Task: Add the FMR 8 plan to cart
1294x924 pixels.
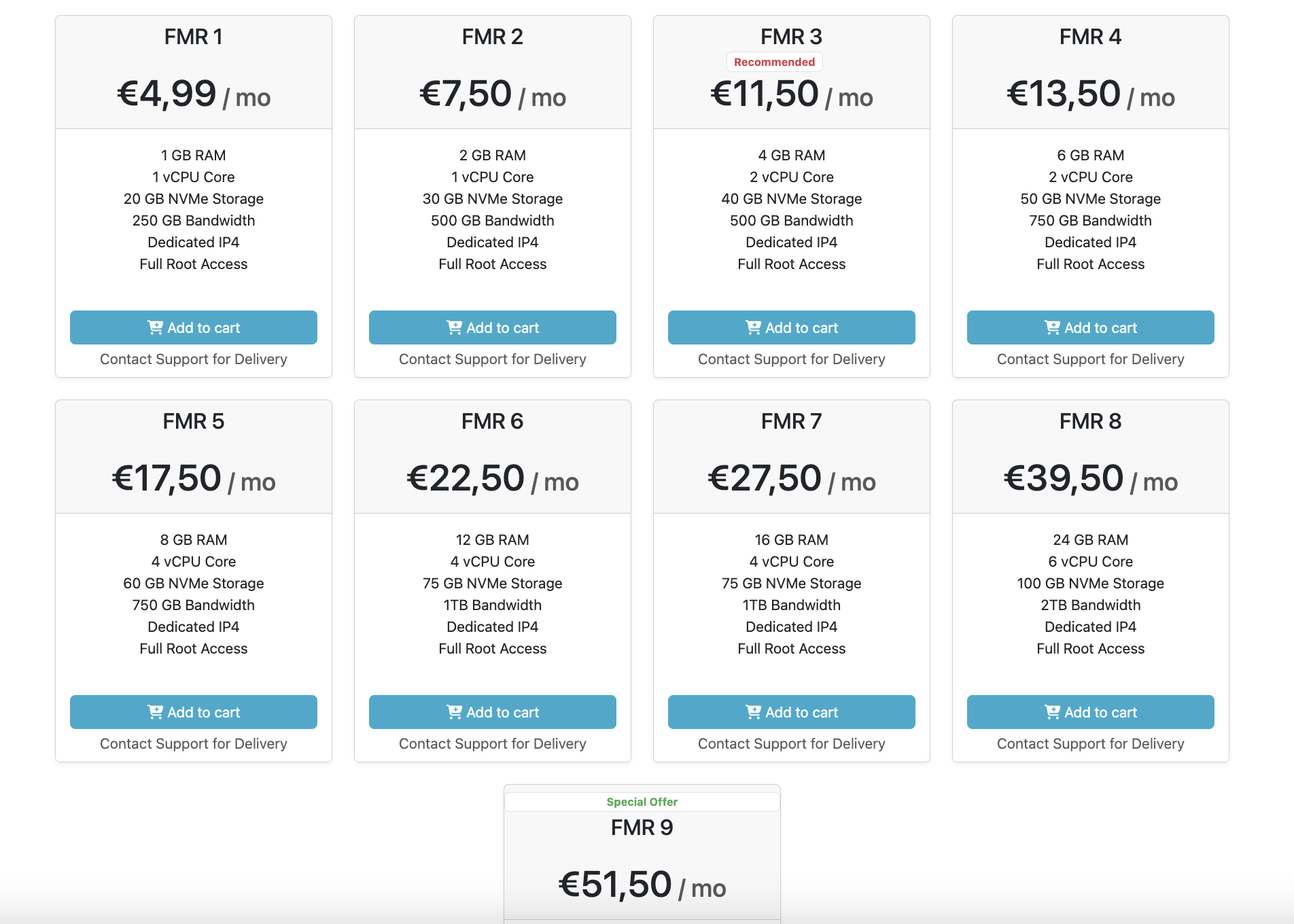Action: point(1090,712)
